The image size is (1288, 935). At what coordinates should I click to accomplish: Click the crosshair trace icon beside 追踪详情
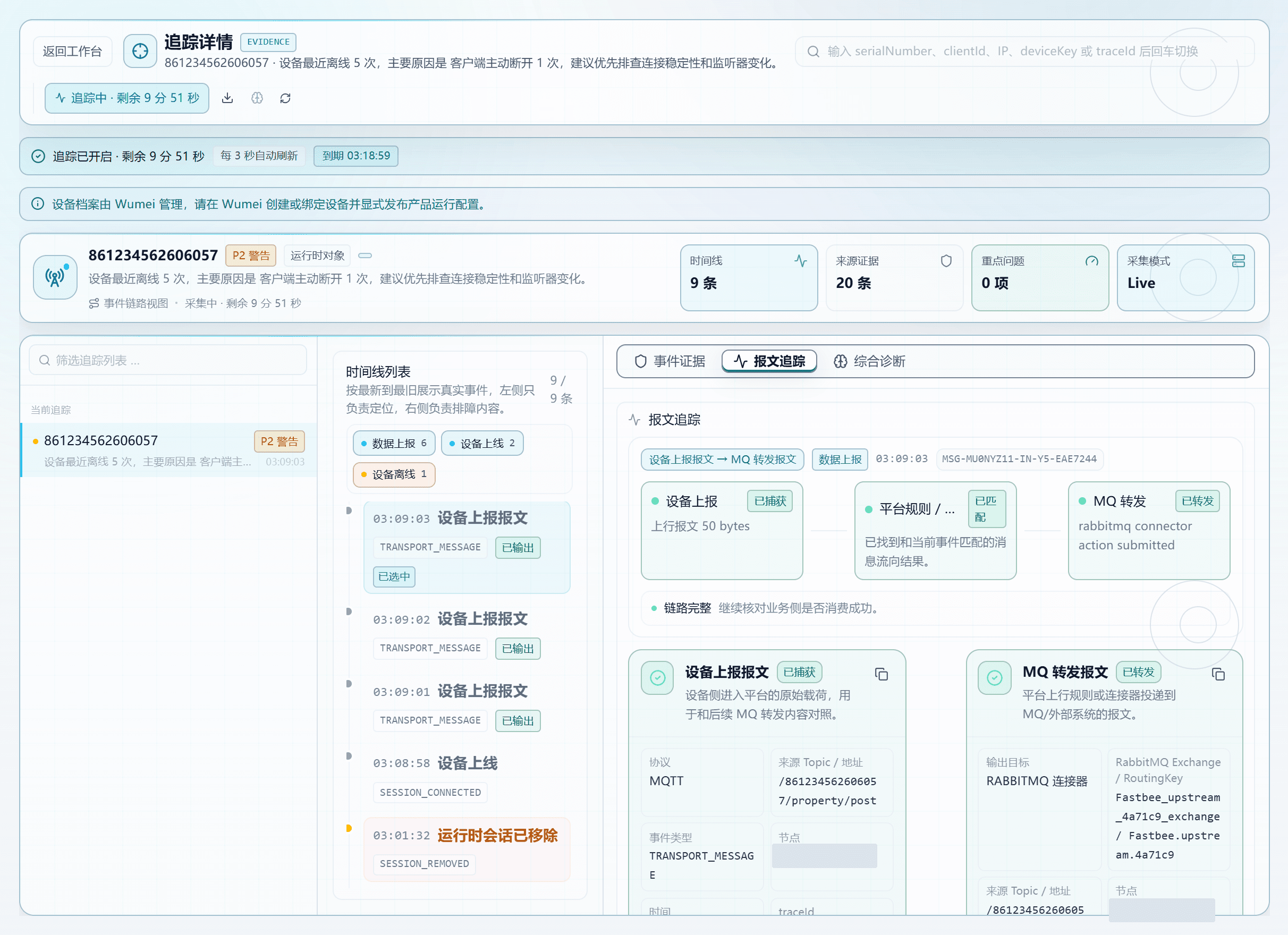(140, 51)
